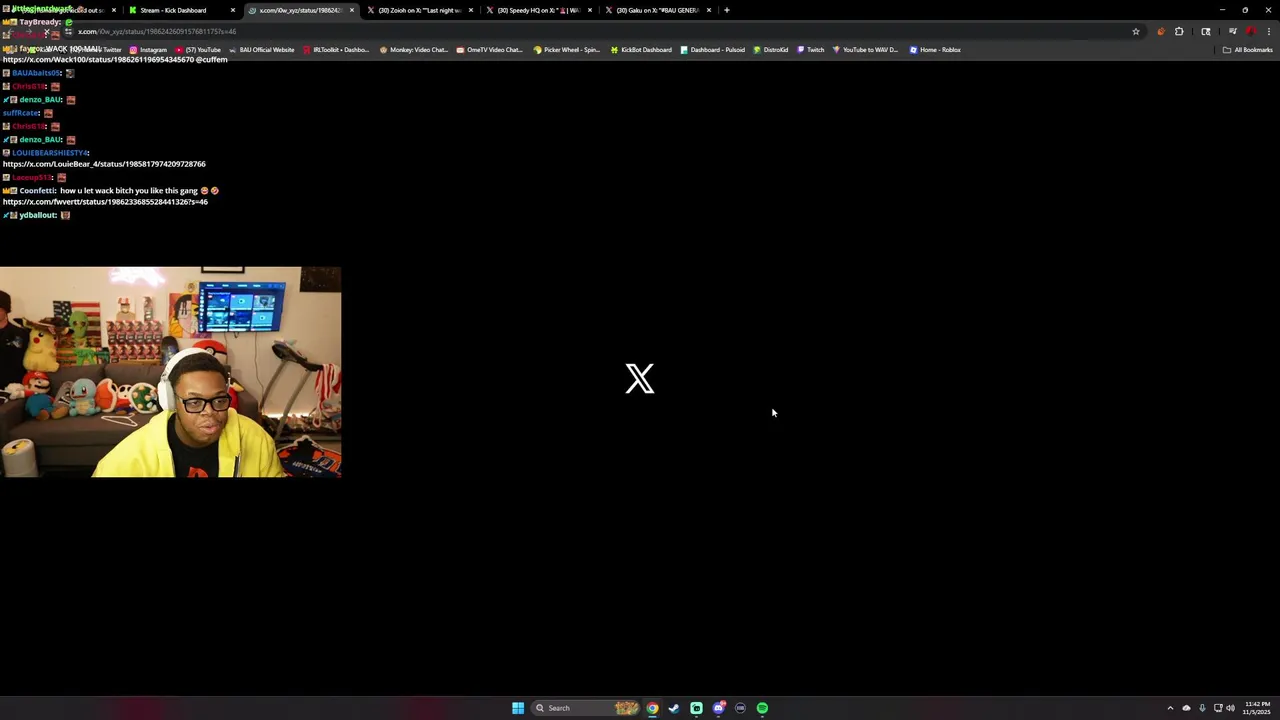Viewport: 1280px width, 720px height.
Task: Close the Gaku on X tab
Action: (709, 10)
